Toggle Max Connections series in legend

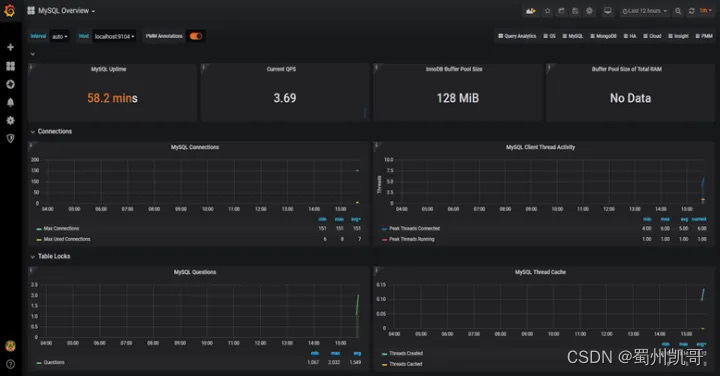[x=61, y=228]
